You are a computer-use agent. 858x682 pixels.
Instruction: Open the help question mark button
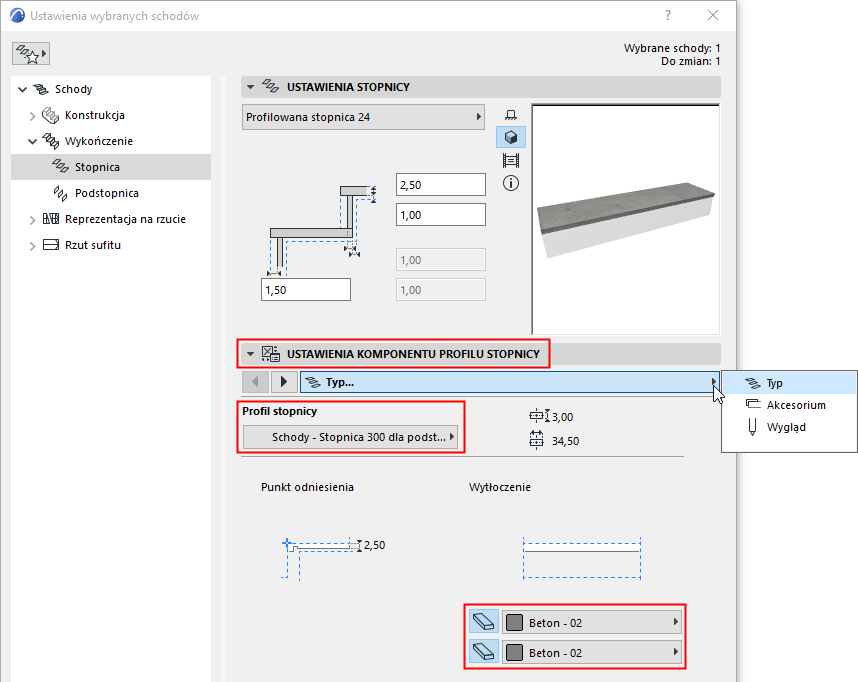pos(668,15)
